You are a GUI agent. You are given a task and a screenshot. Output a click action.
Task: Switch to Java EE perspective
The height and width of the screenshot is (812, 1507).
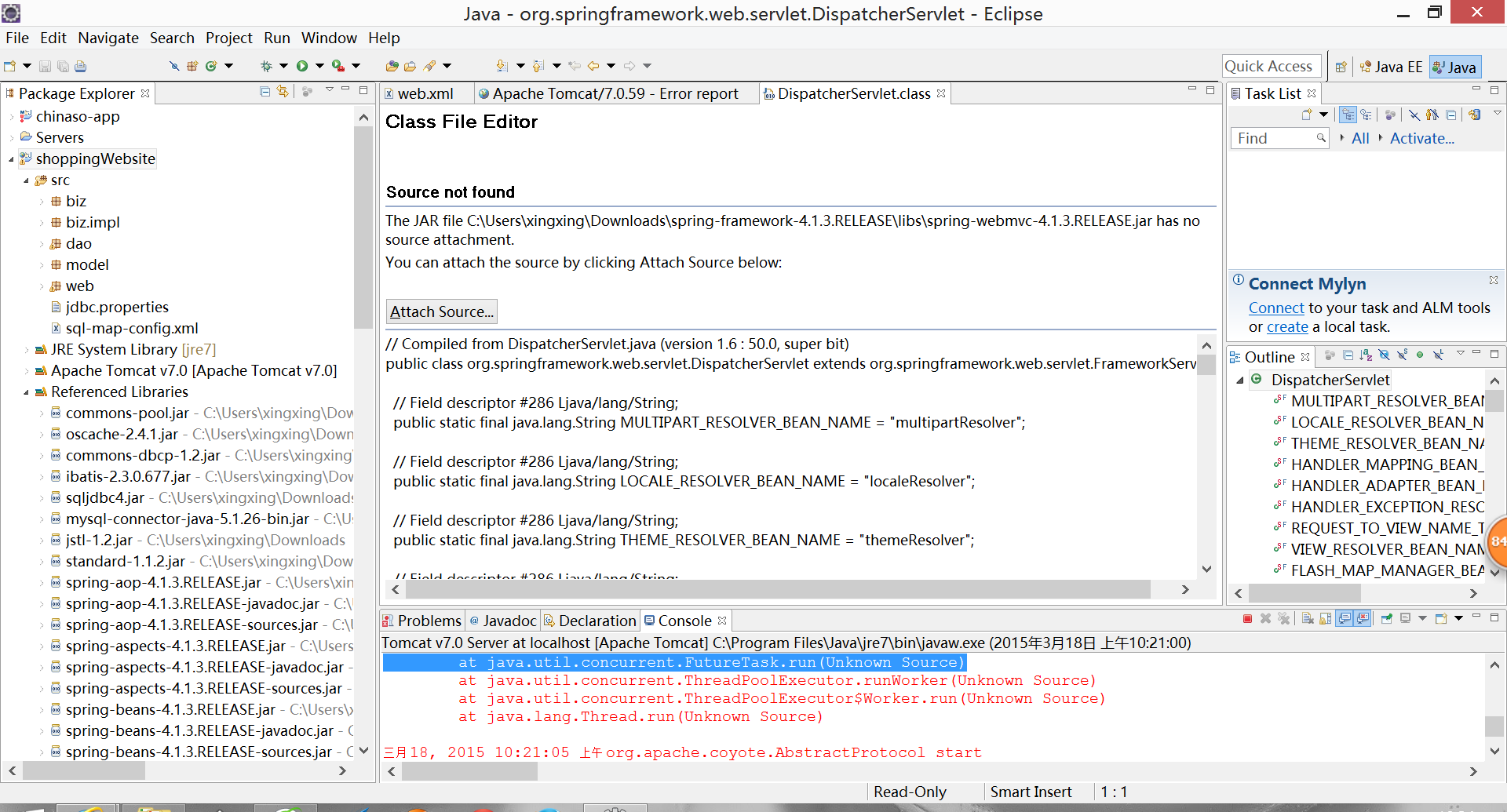pos(1392,67)
